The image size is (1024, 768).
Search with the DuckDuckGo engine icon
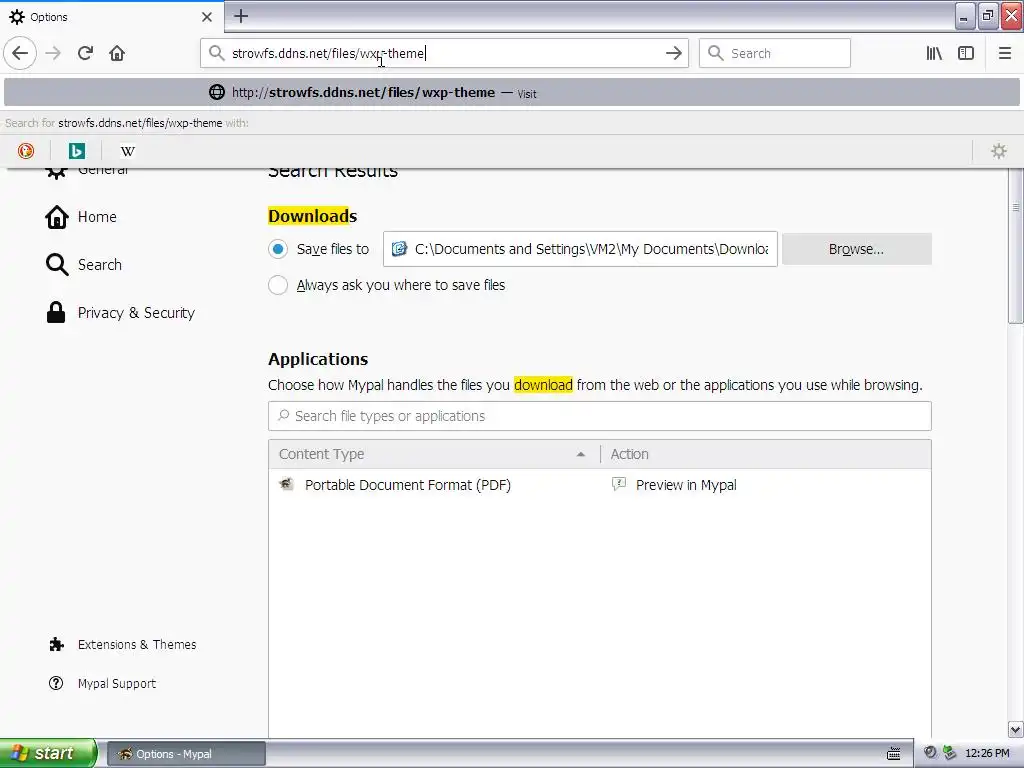[25, 151]
